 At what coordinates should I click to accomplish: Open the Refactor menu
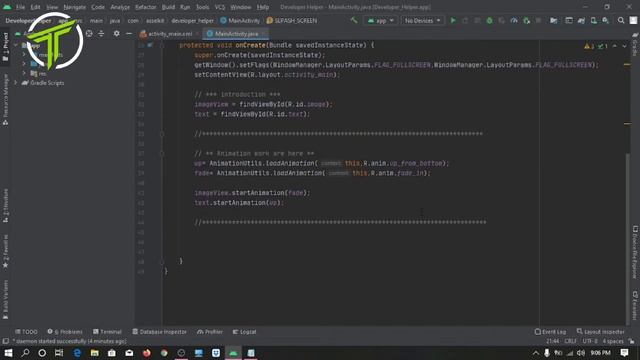point(146,7)
